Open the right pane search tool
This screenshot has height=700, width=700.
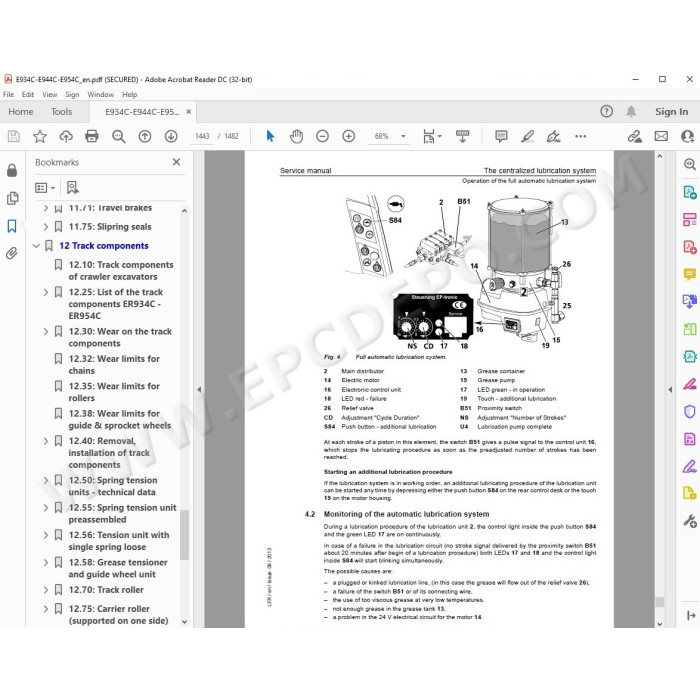(x=690, y=164)
